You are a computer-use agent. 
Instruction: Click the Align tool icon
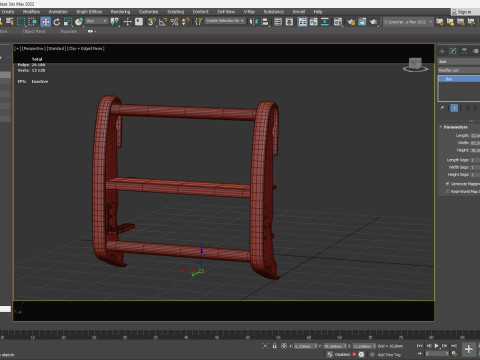(x=265, y=22)
